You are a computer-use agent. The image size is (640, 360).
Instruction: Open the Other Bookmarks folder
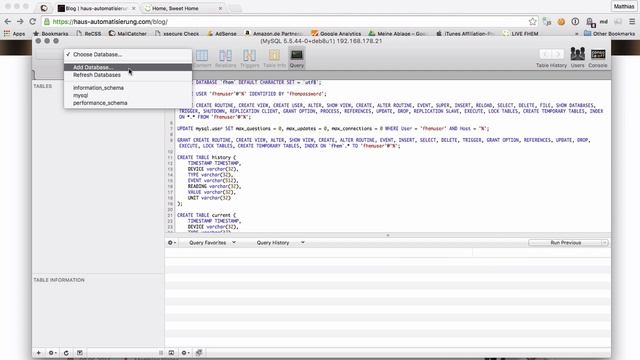point(609,33)
